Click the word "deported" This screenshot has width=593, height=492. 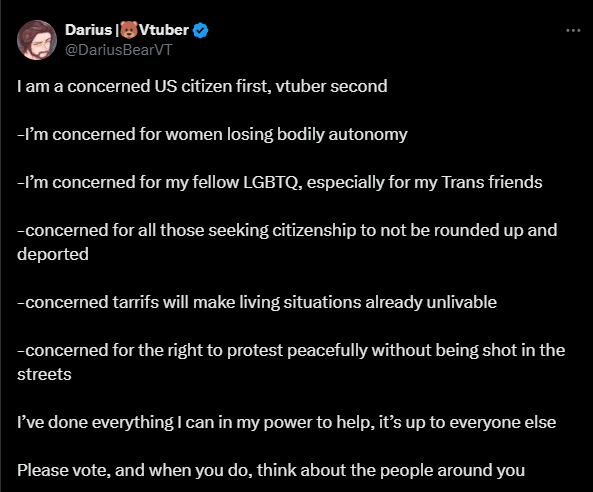53,255
